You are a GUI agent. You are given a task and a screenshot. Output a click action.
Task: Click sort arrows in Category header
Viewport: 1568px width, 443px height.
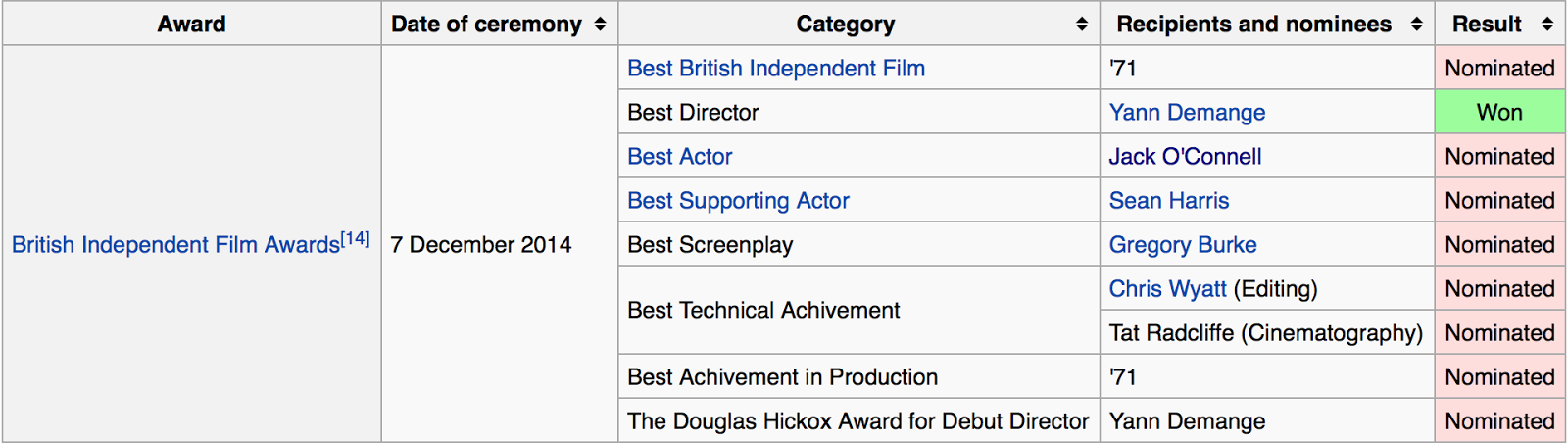(1081, 25)
